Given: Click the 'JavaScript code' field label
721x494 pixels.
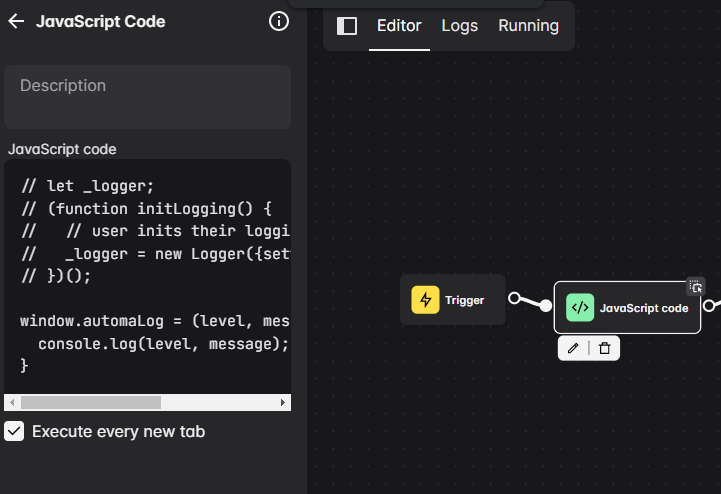Looking at the screenshot, I should point(62,149).
